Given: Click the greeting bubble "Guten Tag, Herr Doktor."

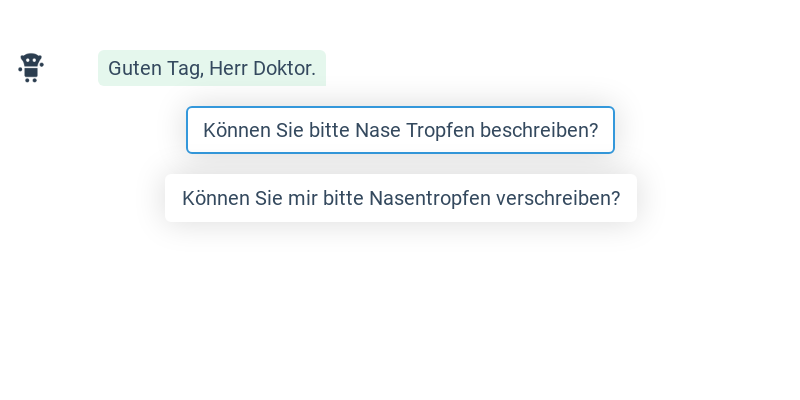Looking at the screenshot, I should pyautogui.click(x=211, y=68).
